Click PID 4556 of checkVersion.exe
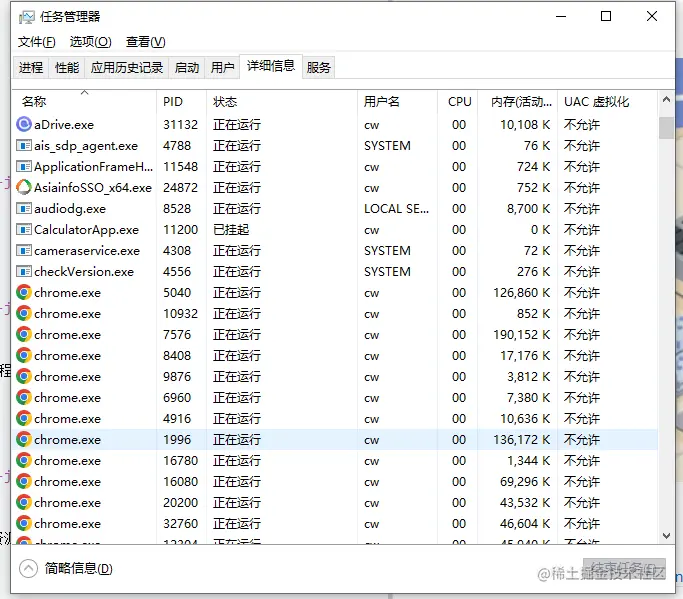The width and height of the screenshot is (683, 599). click(x=177, y=272)
